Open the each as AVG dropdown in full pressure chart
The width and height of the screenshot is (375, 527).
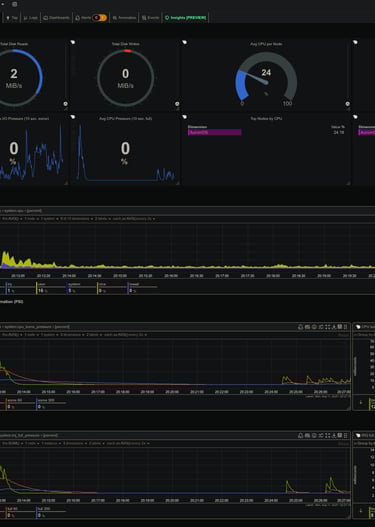127,443
